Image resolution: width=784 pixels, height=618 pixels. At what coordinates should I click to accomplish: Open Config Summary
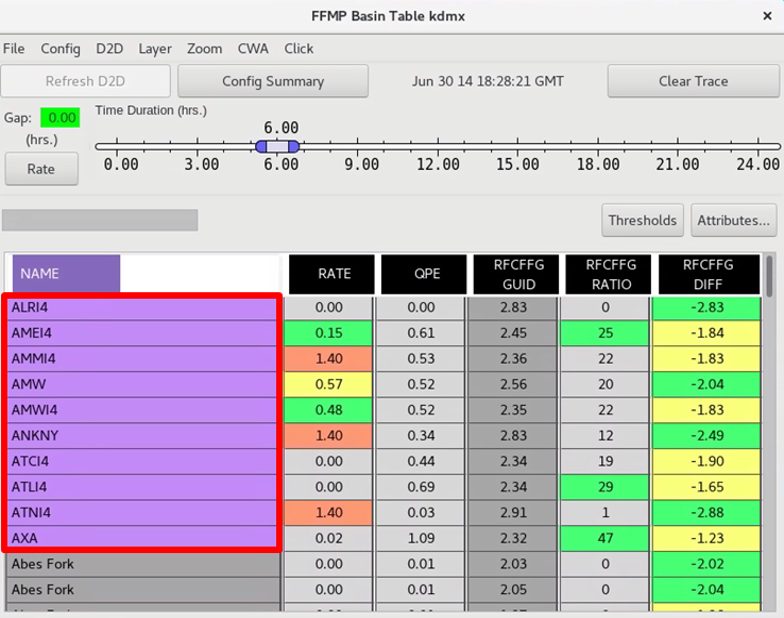273,81
